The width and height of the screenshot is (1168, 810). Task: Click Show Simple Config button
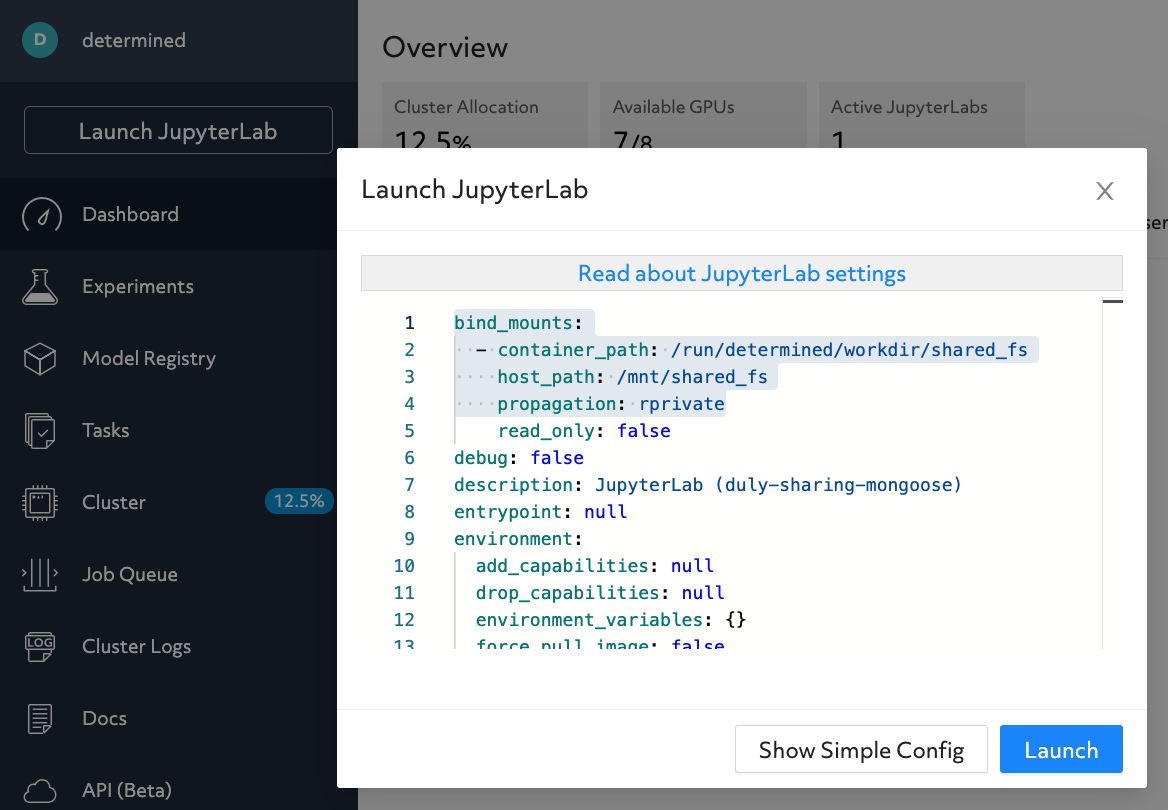tap(861, 749)
